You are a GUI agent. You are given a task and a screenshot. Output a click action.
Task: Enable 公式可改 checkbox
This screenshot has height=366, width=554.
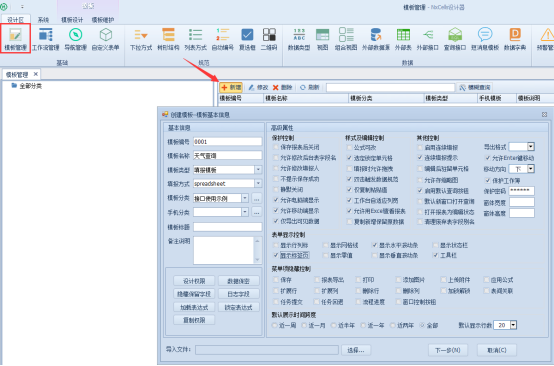coord(349,147)
